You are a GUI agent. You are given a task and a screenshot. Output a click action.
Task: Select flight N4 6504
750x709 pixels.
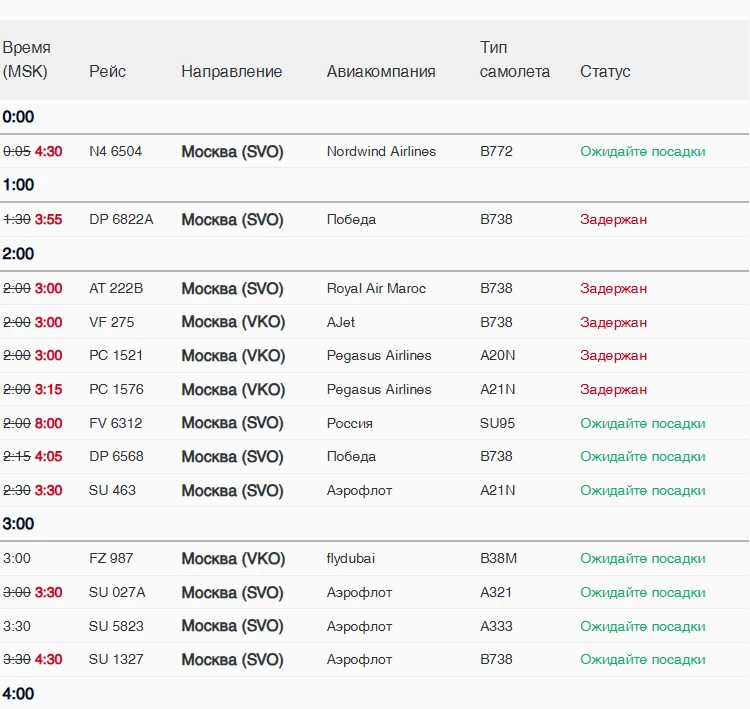point(115,152)
